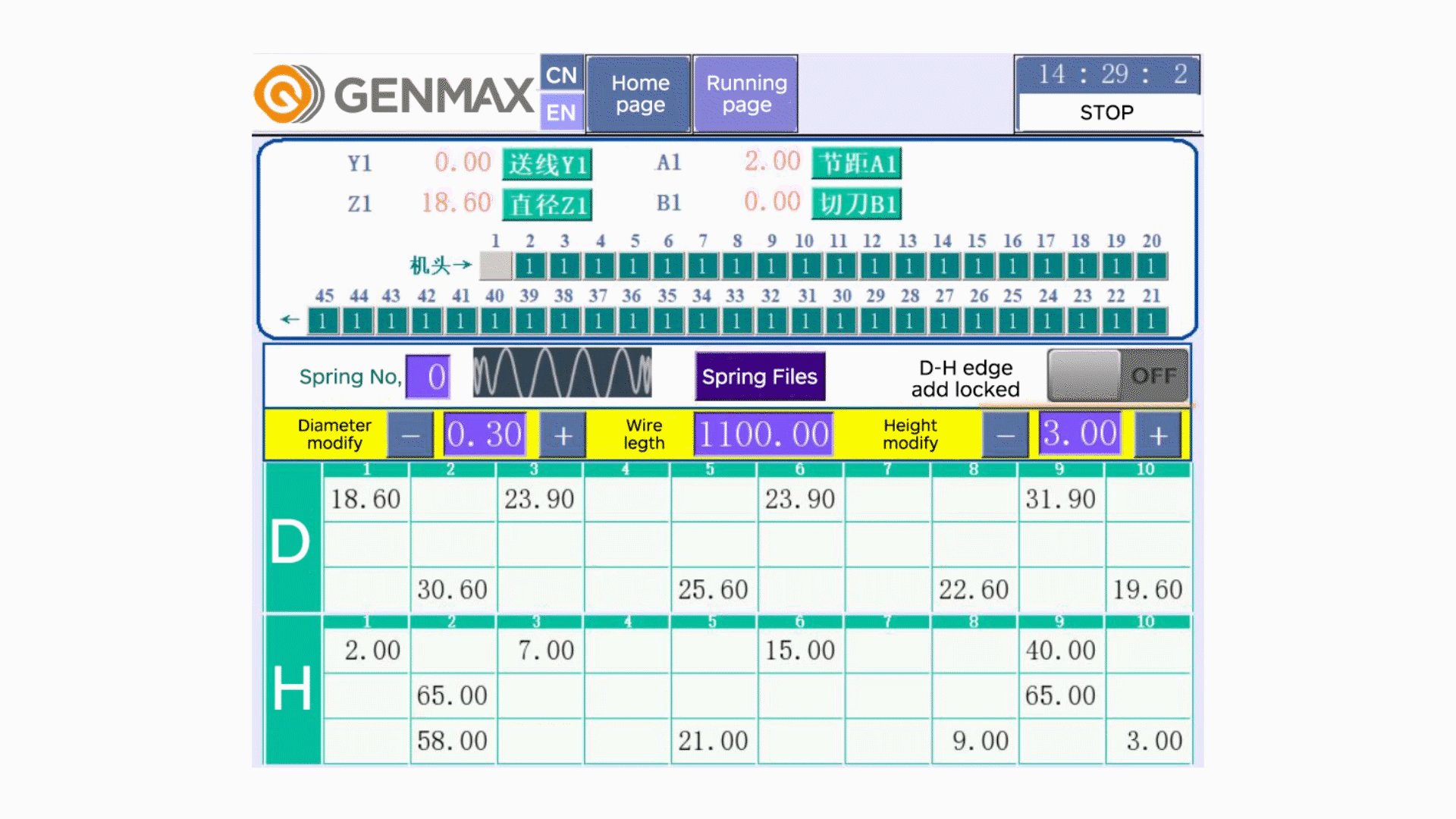Click the spring waveform preview image

tap(562, 372)
